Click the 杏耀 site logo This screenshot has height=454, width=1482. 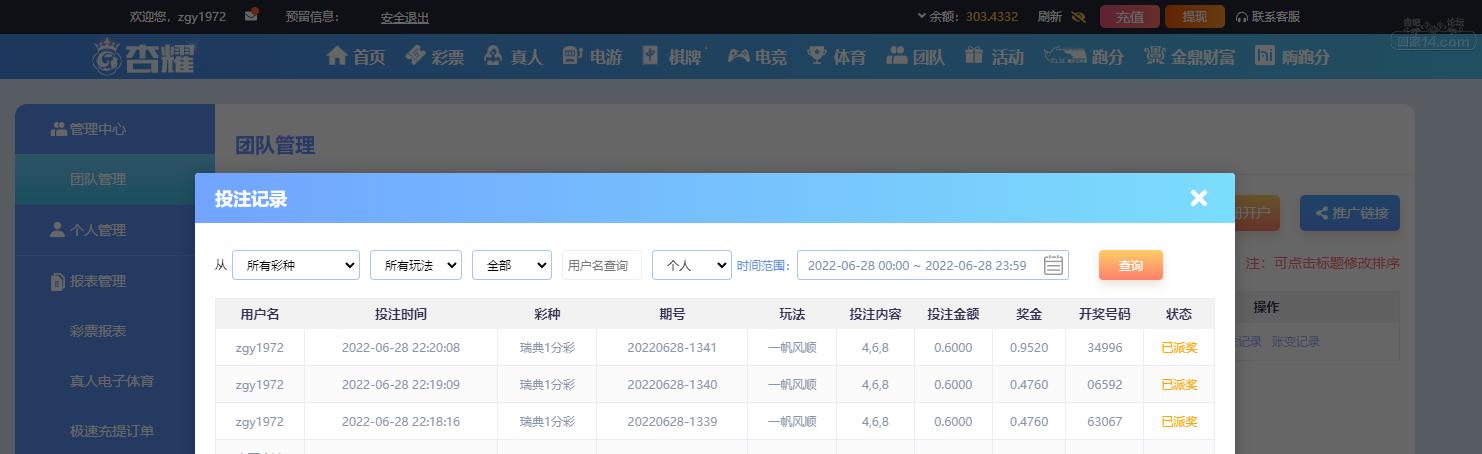click(x=143, y=57)
